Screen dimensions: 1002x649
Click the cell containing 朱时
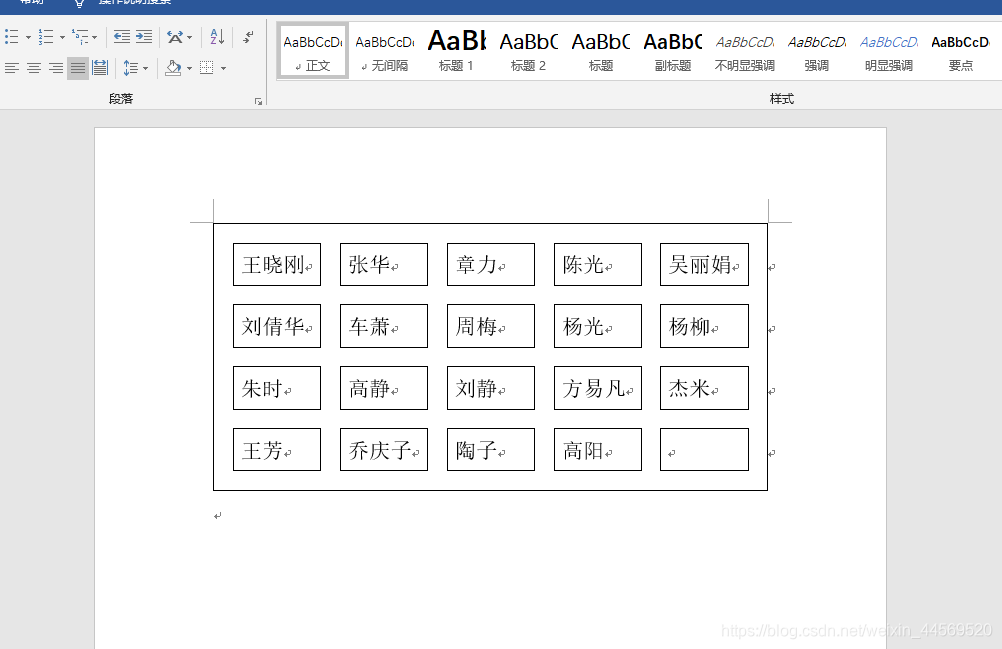277,388
